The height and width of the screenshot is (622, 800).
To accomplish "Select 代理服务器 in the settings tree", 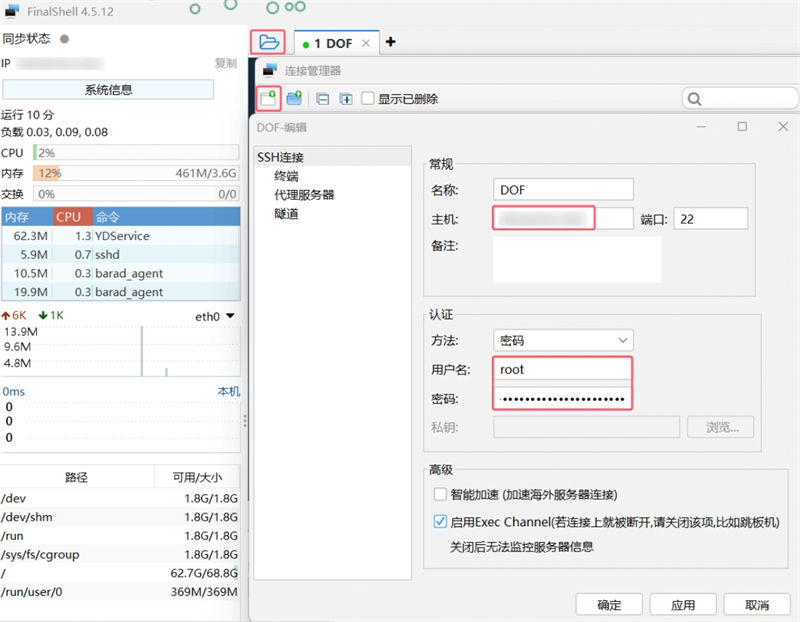I will 304,195.
